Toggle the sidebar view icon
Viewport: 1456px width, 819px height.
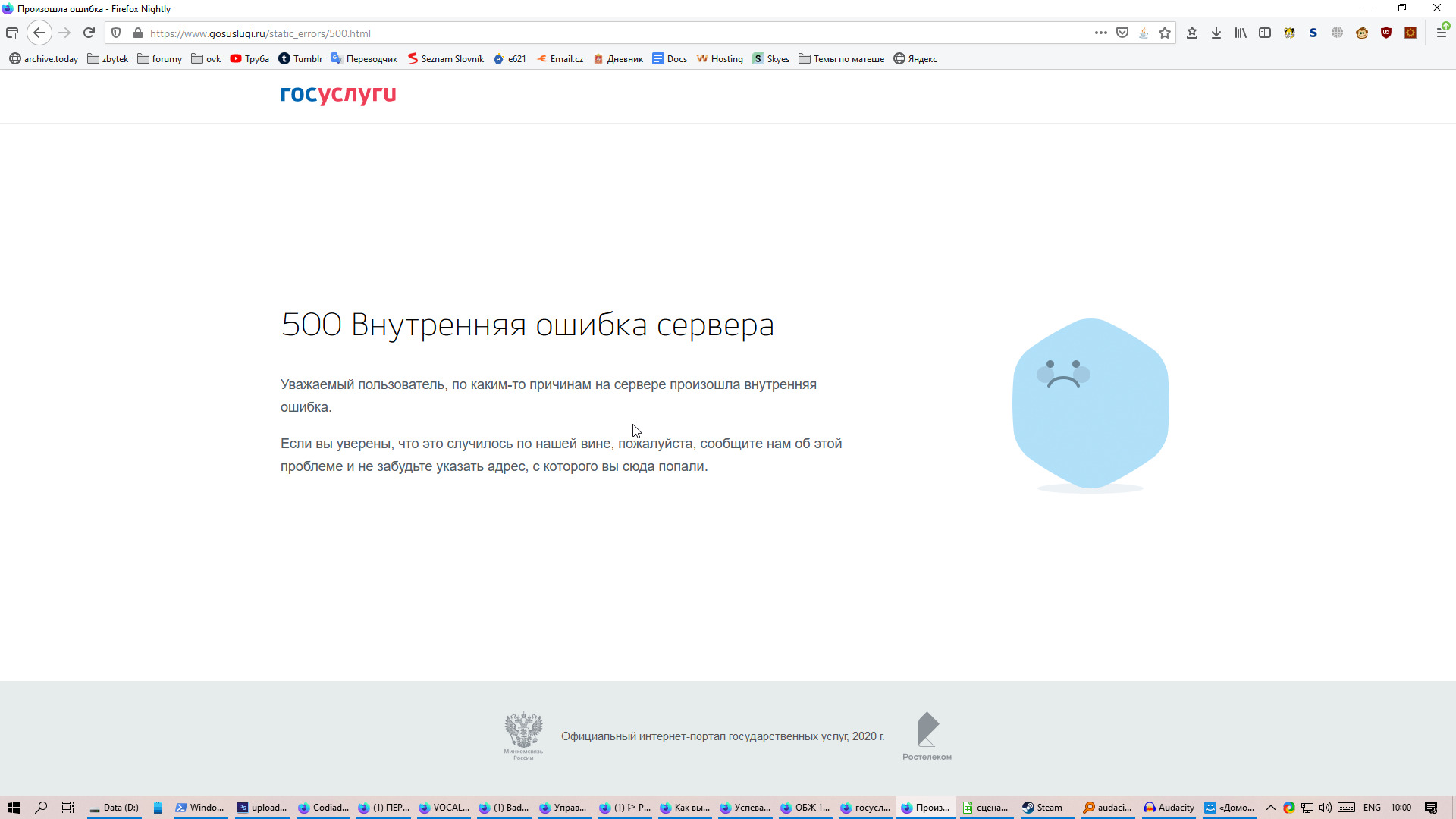tap(1265, 33)
